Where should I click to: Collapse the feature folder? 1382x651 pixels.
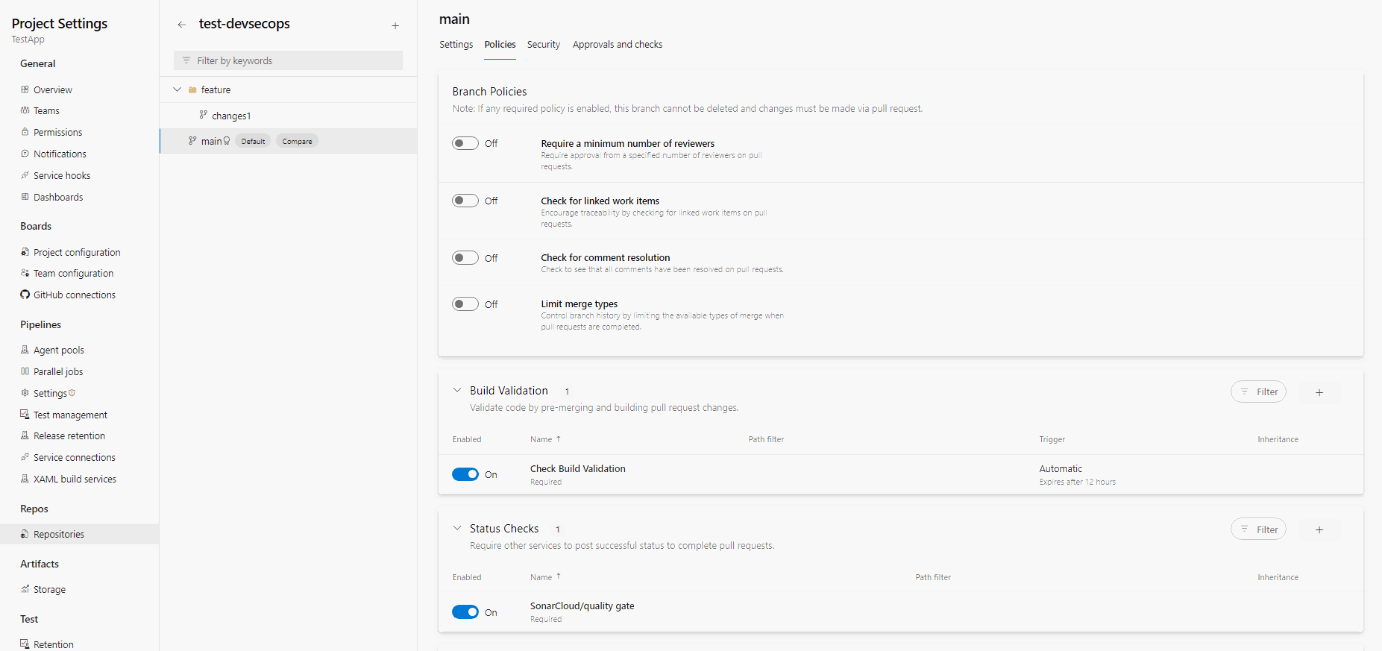point(177,90)
